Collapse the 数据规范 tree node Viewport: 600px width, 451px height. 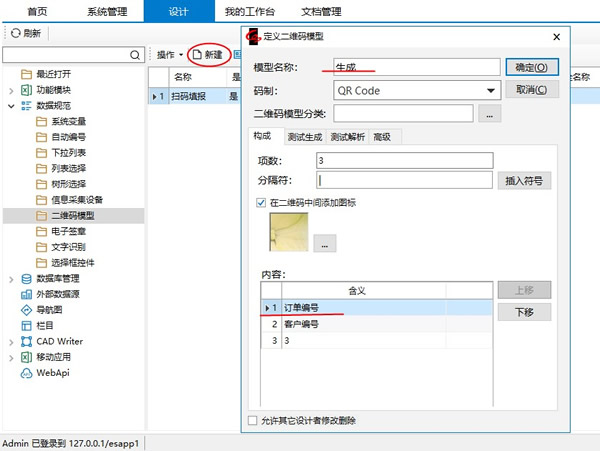click(x=11, y=105)
